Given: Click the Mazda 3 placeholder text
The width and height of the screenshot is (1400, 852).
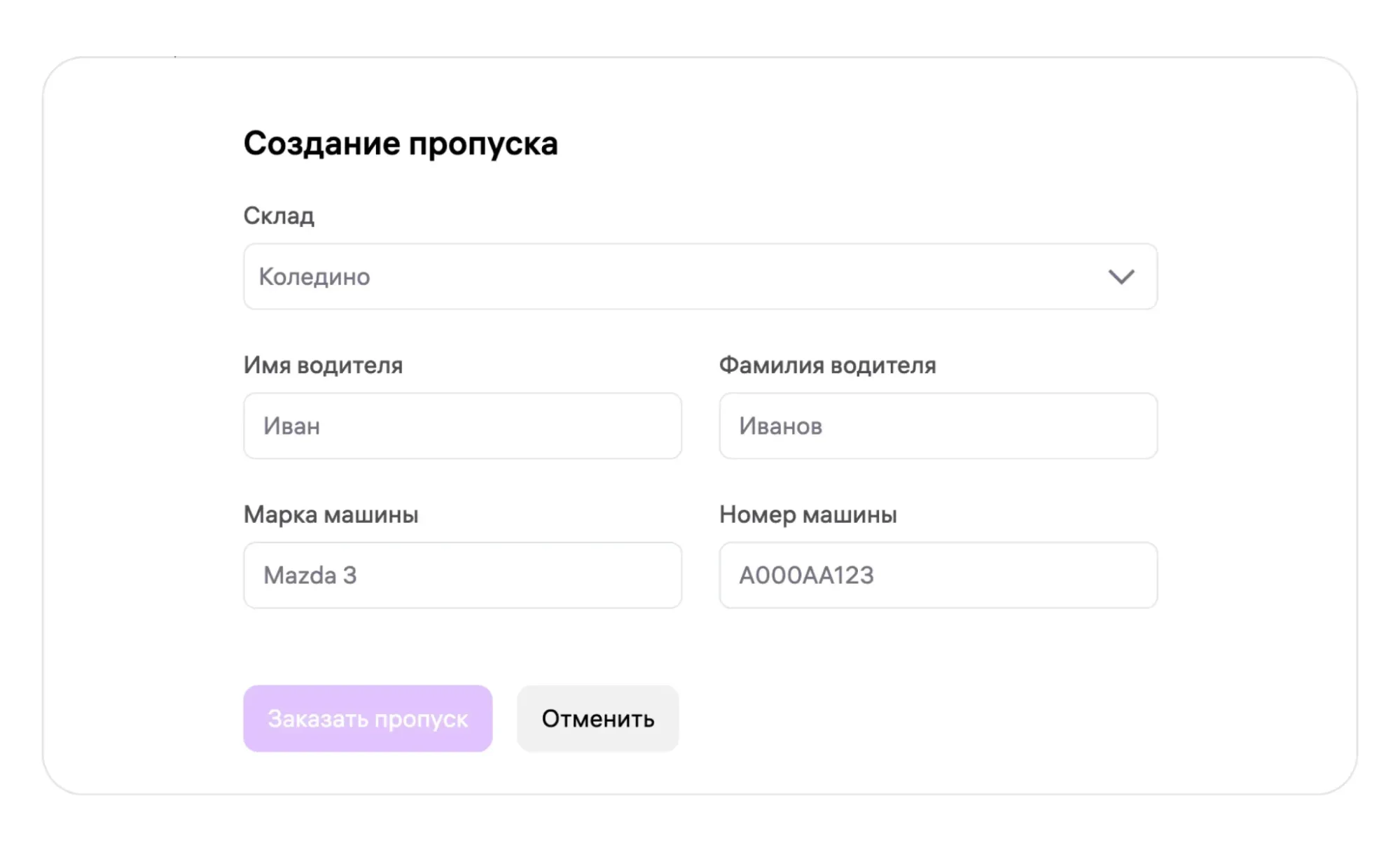Looking at the screenshot, I should 310,575.
